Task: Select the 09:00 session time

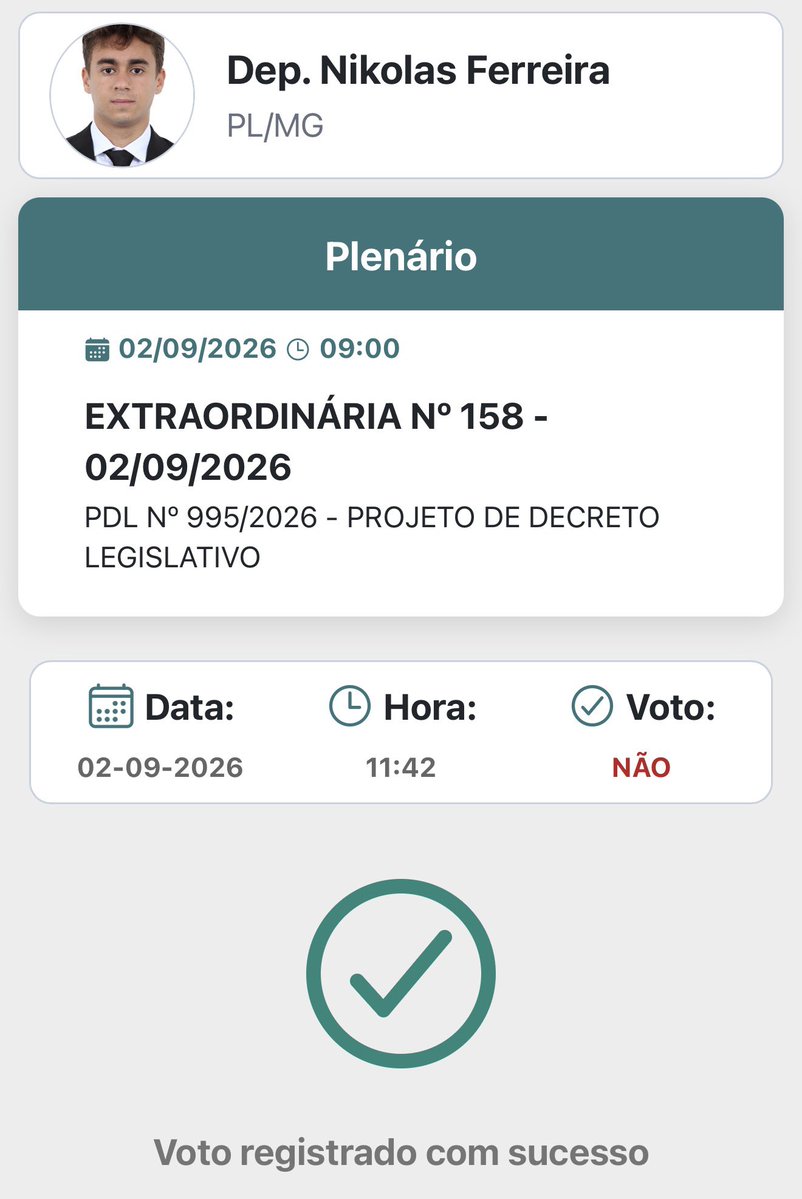Action: [x=359, y=349]
